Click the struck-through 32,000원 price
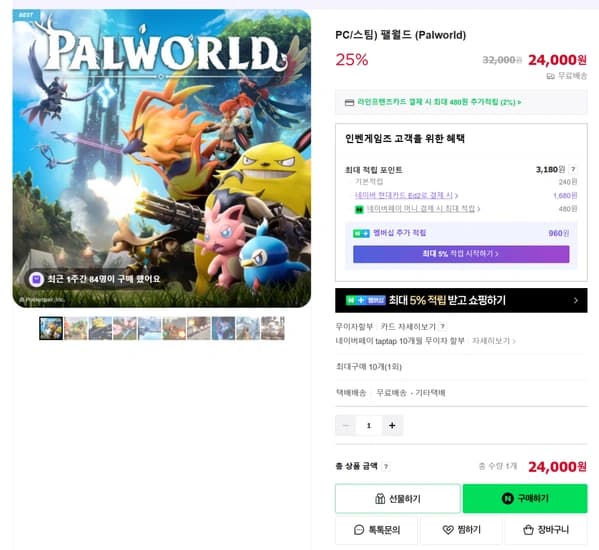This screenshot has width=599, height=550. tap(502, 60)
